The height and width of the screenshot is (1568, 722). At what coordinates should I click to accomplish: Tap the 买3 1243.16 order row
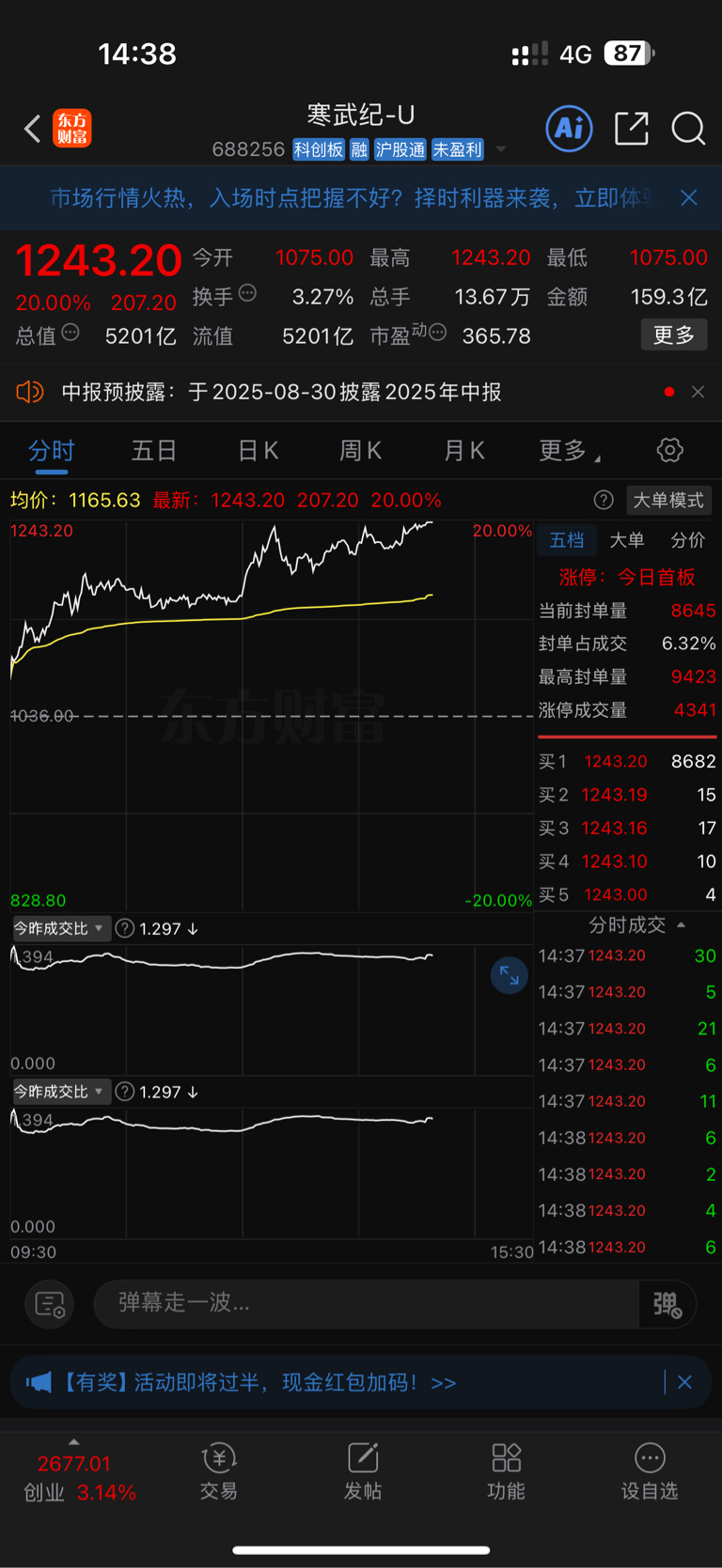coord(627,828)
